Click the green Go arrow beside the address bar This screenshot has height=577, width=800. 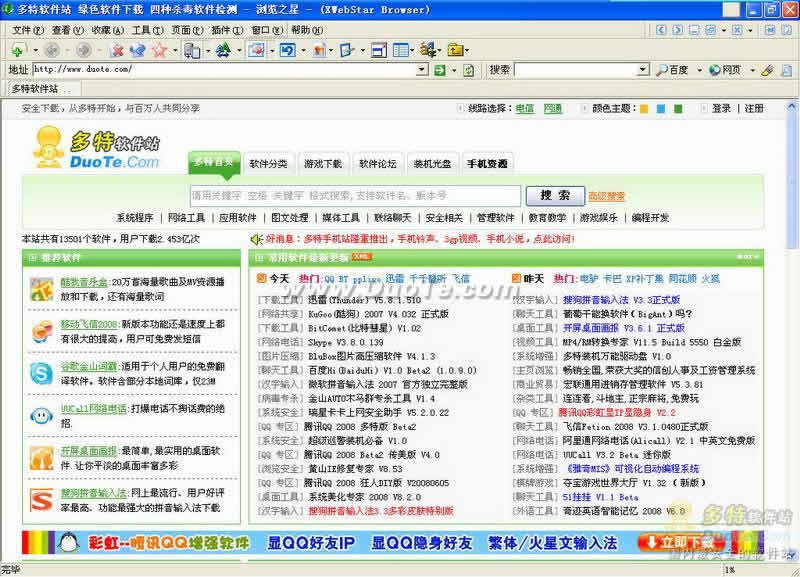(x=440, y=70)
